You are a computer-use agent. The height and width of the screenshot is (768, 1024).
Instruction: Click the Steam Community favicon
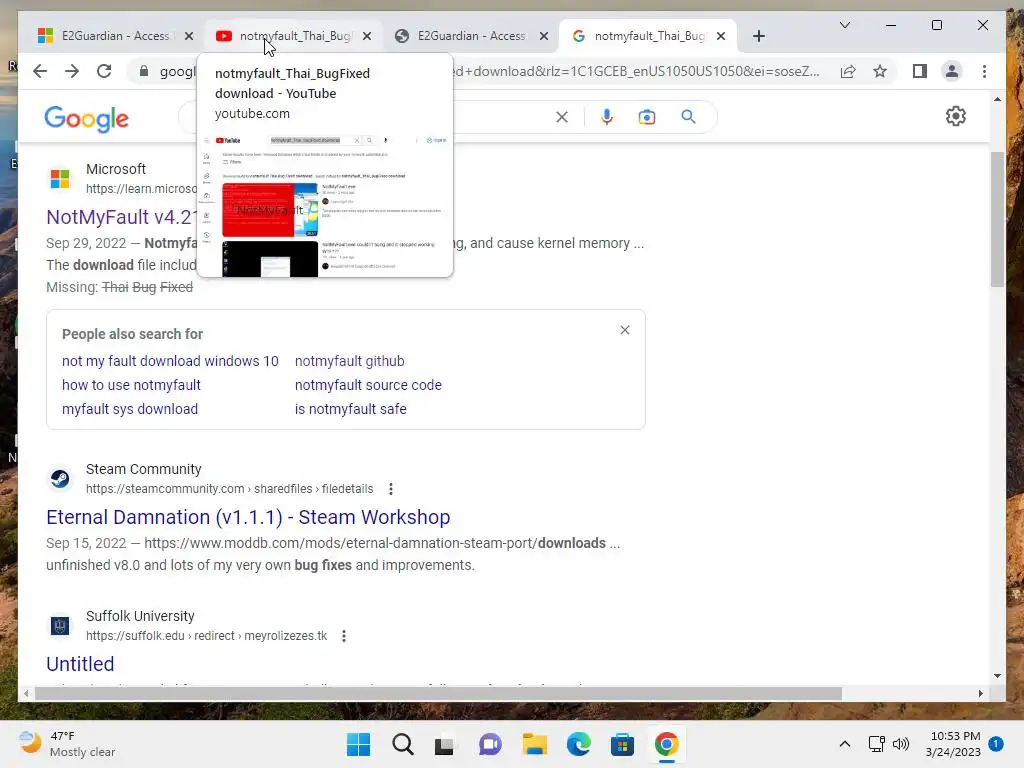60,479
